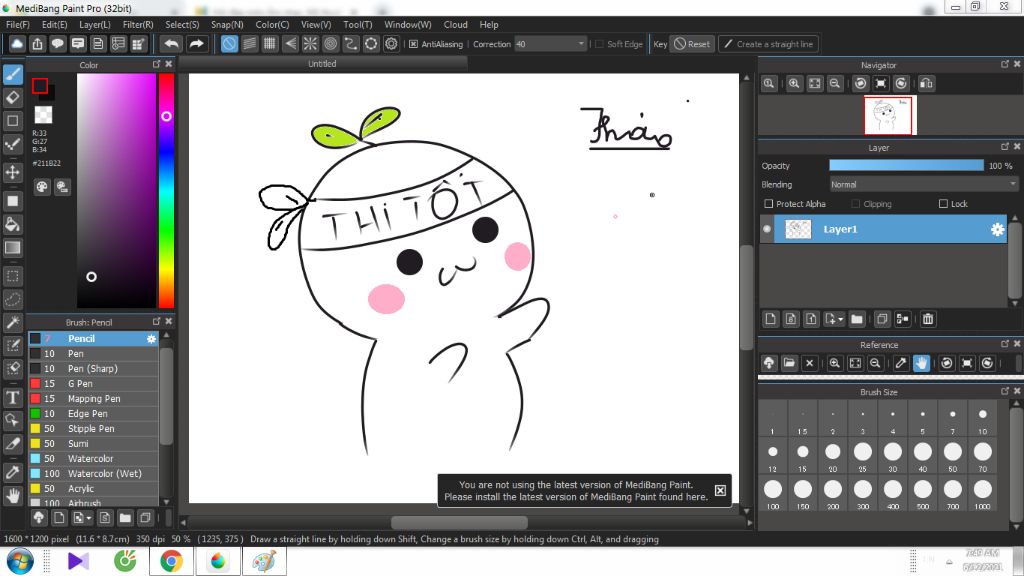Image resolution: width=1024 pixels, height=576 pixels.
Task: Open the Layer(L) menu
Action: click(95, 25)
